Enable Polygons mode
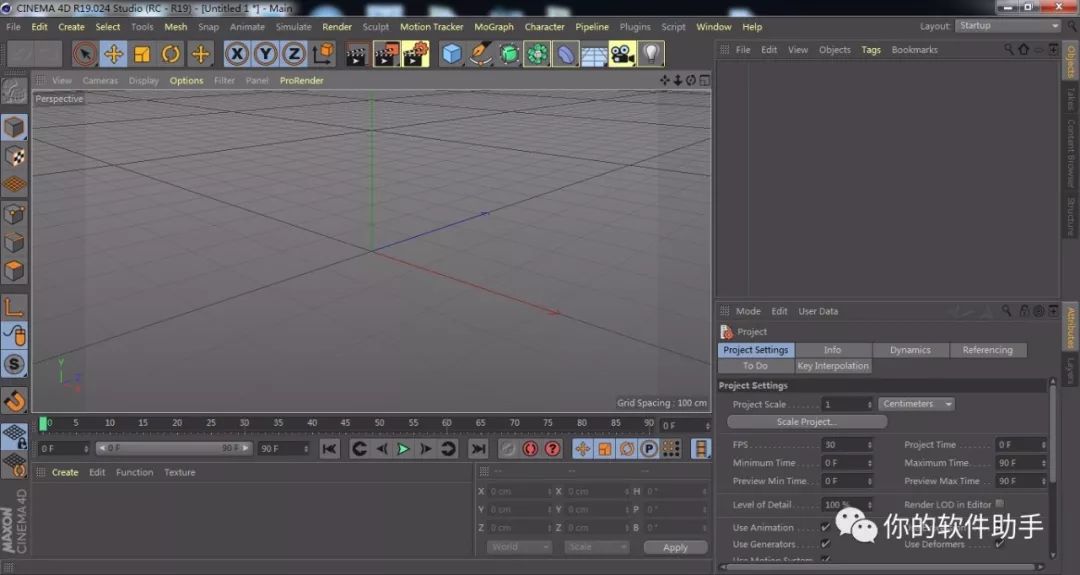 (14, 271)
